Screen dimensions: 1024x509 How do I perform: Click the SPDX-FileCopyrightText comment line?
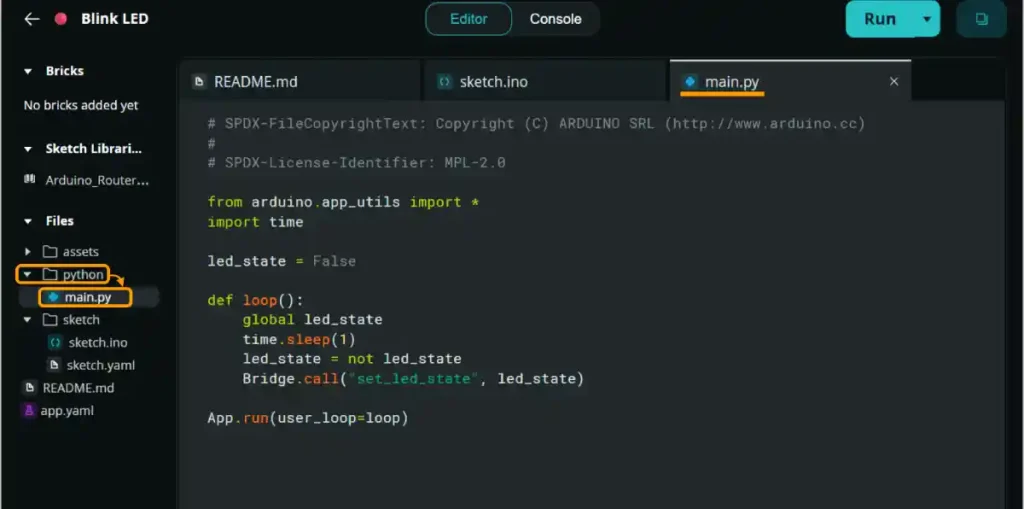(x=536, y=123)
